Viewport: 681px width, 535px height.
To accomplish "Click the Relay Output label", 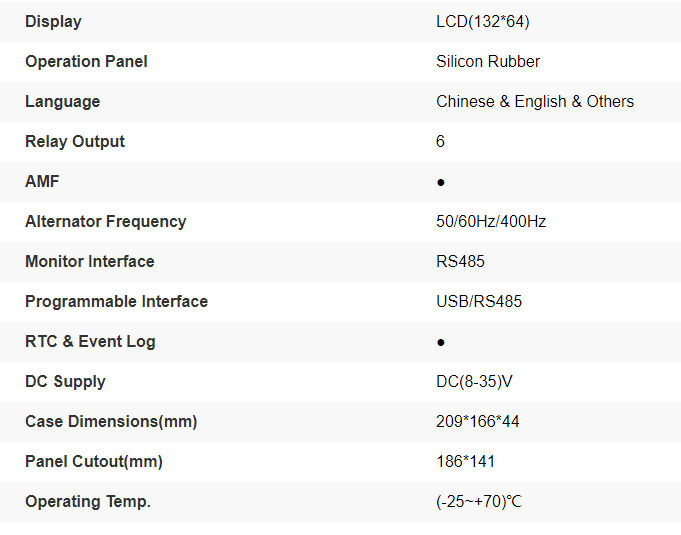I will (x=75, y=141).
